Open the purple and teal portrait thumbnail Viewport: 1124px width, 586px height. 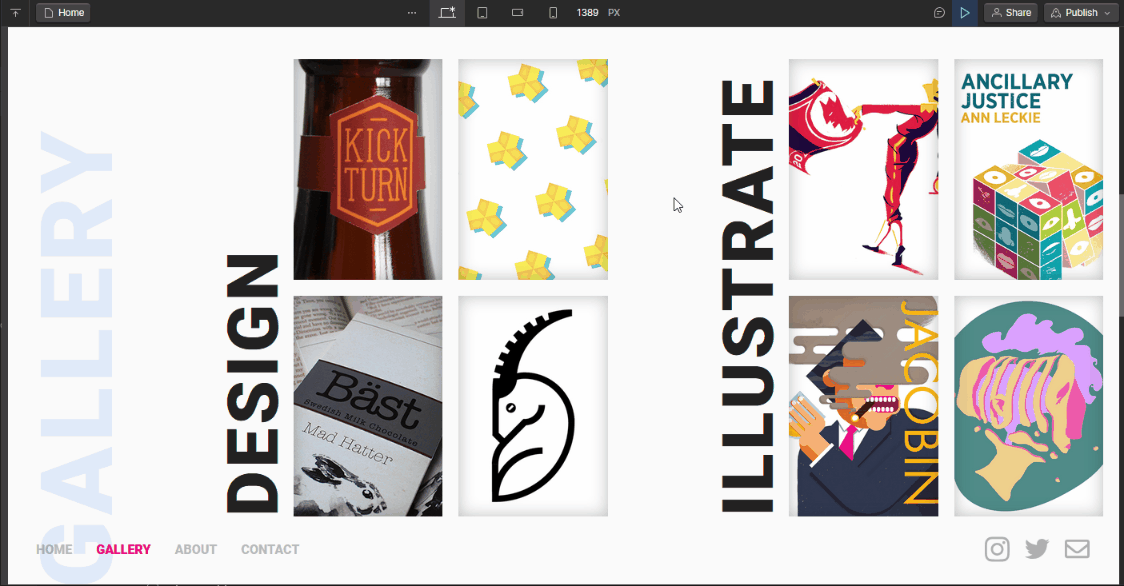tap(1028, 406)
